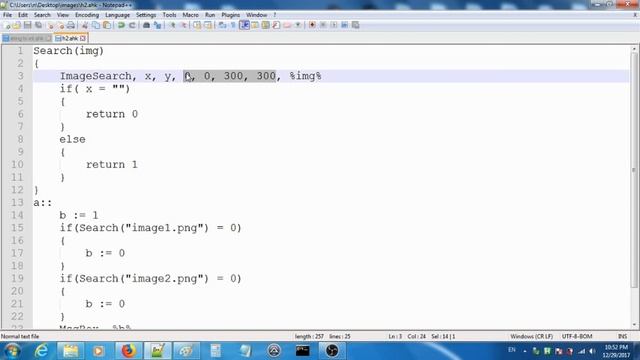Screen dimensions: 640x360
Task: Open the Function List panel icon
Action: [276, 25]
